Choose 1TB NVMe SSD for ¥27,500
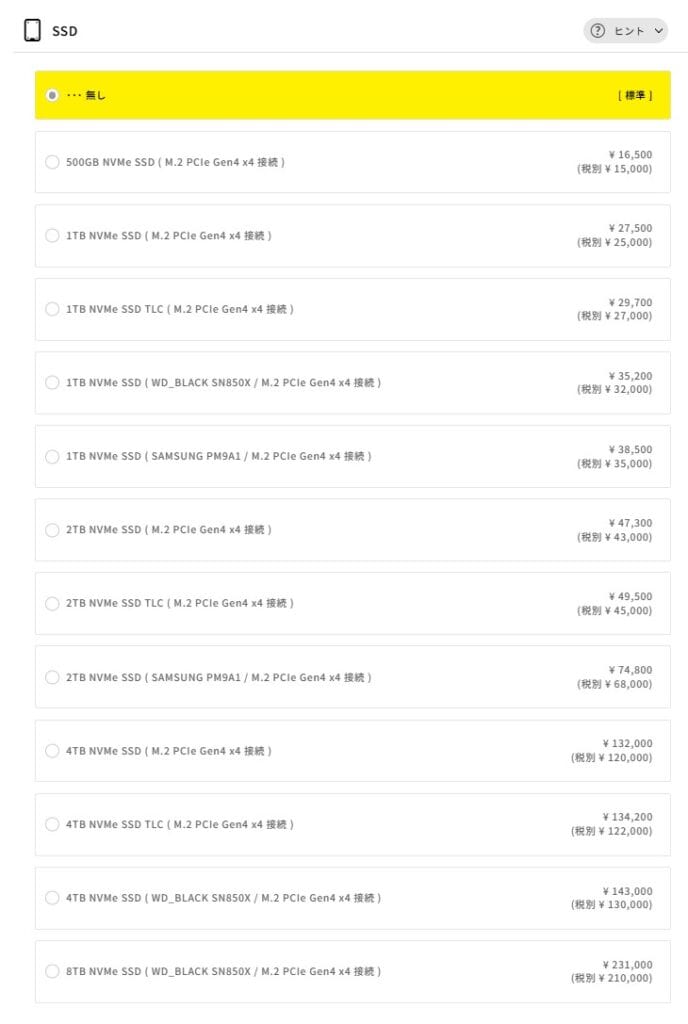 52,235
